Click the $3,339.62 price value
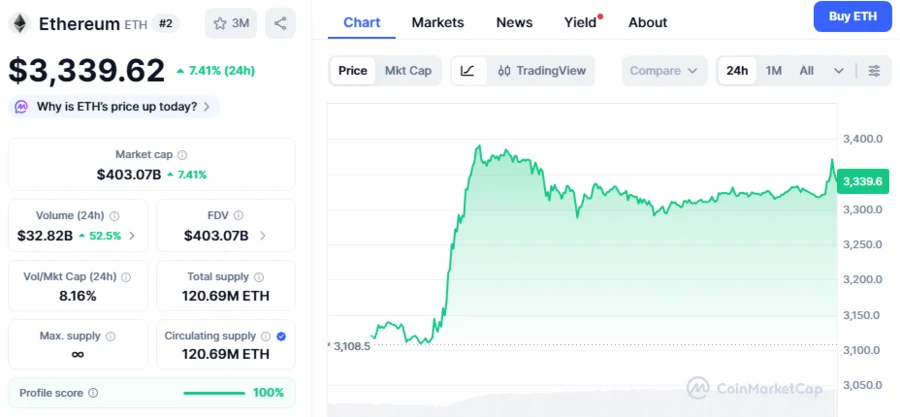The image size is (900, 417). (87, 71)
